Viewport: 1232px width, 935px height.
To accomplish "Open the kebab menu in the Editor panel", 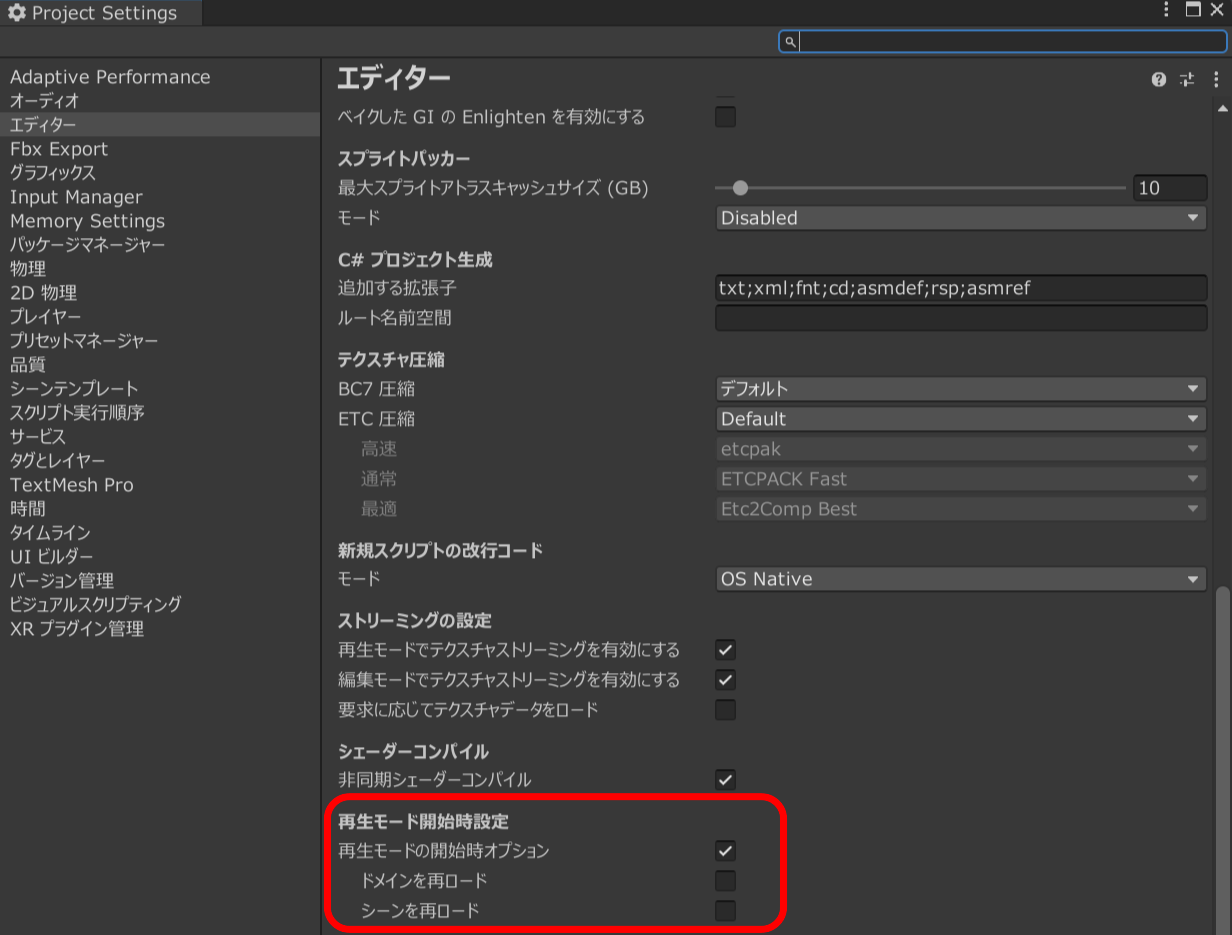I will point(1216,79).
